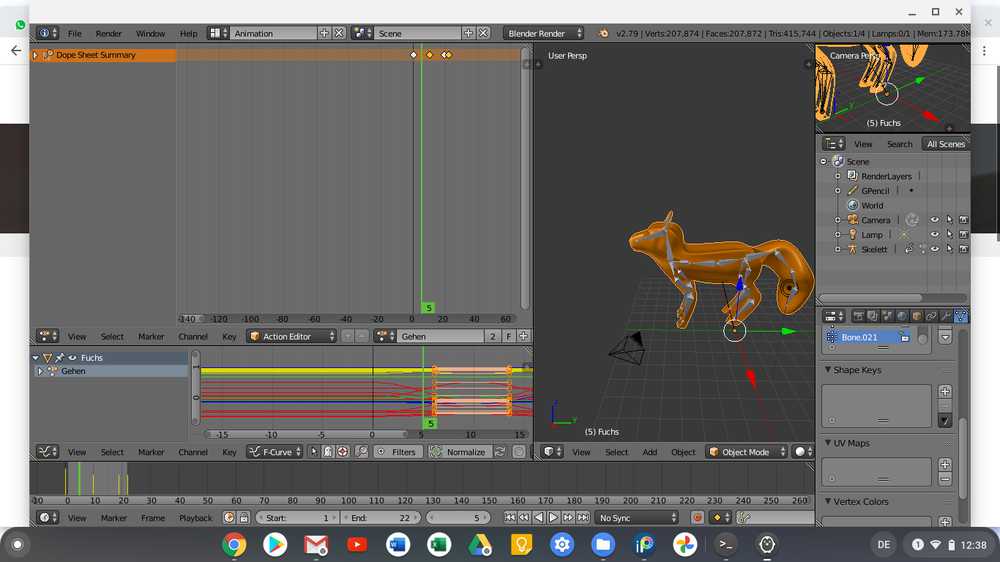The width and height of the screenshot is (1000, 562).
Task: Click the End frame field
Action: 381,518
